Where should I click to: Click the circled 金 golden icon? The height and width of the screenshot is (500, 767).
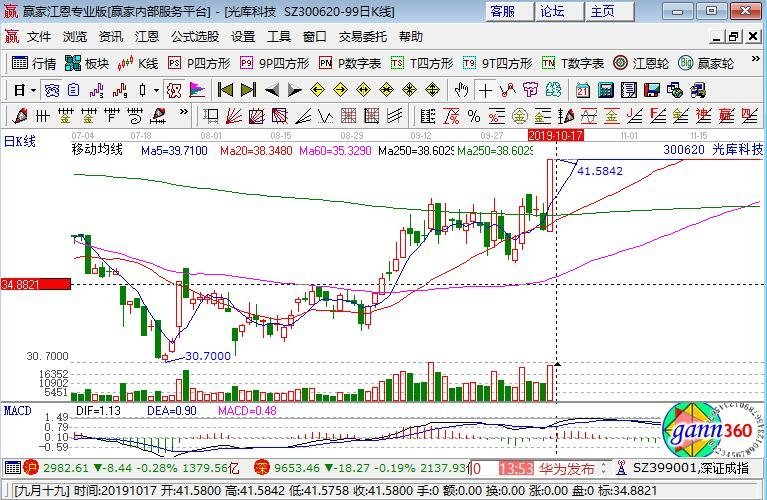(x=519, y=116)
